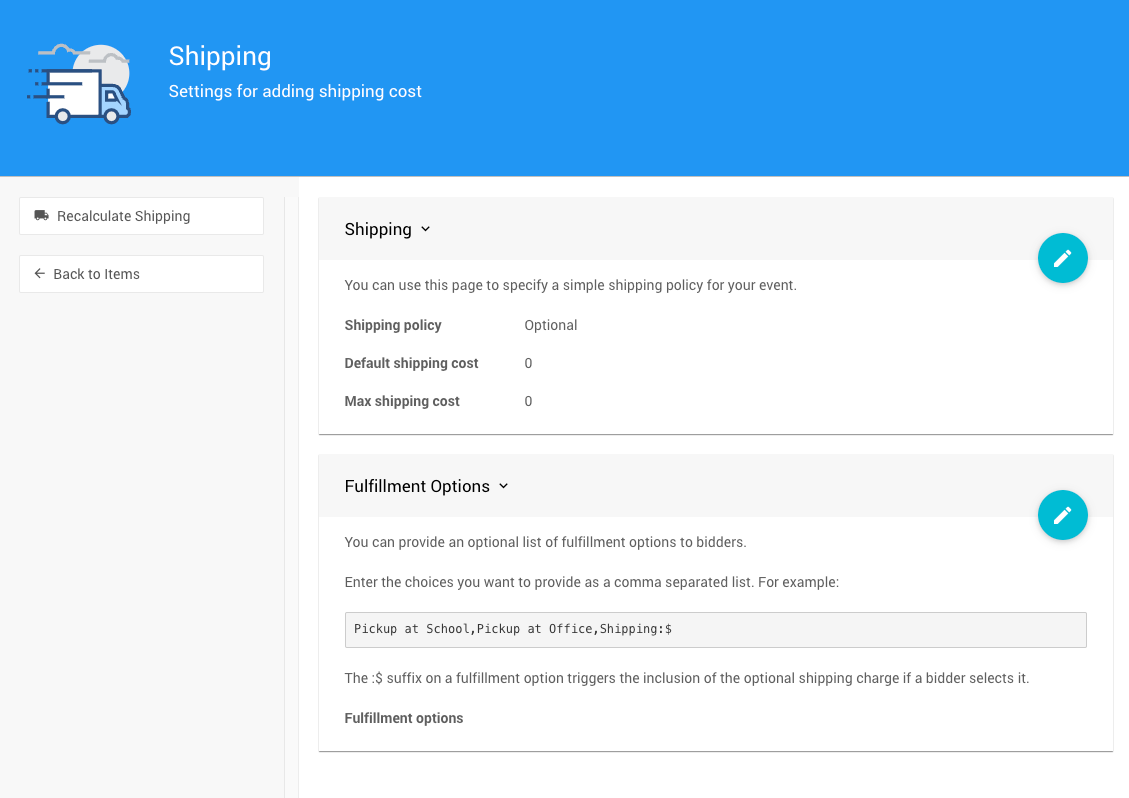Collapse the Shipping section using its chevron

coord(425,229)
